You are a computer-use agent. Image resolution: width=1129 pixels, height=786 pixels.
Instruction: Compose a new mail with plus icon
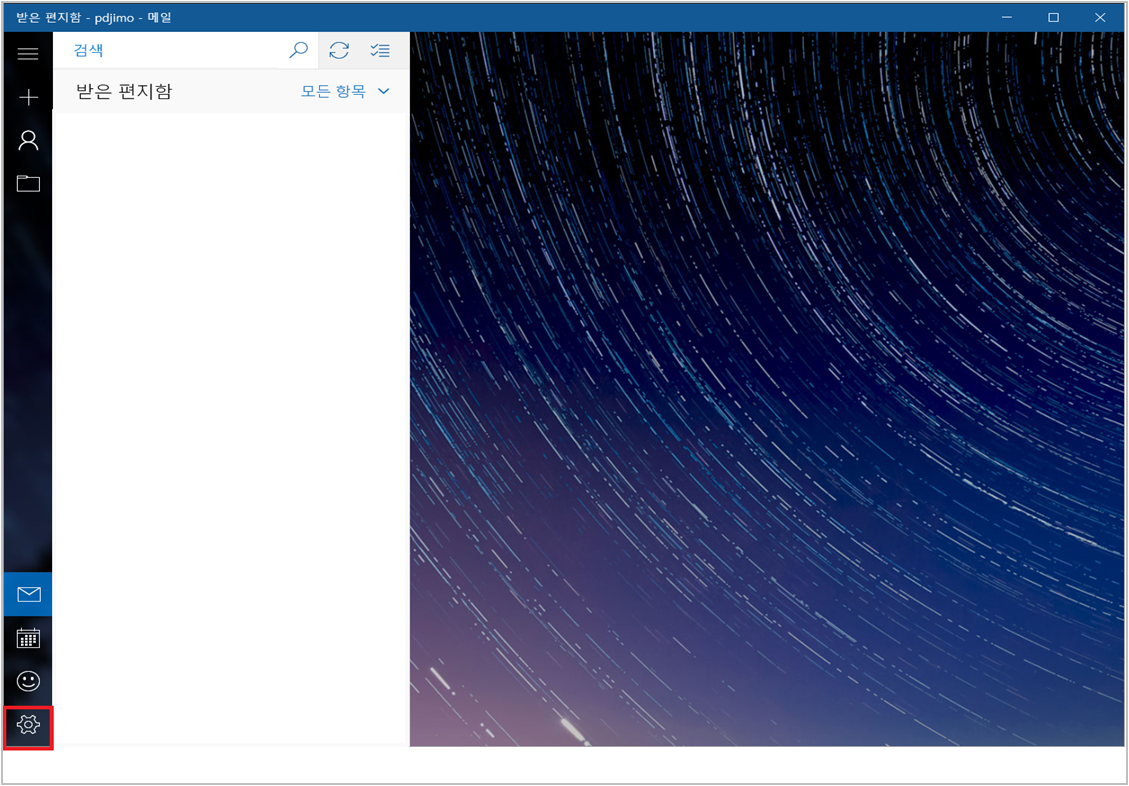(x=28, y=97)
